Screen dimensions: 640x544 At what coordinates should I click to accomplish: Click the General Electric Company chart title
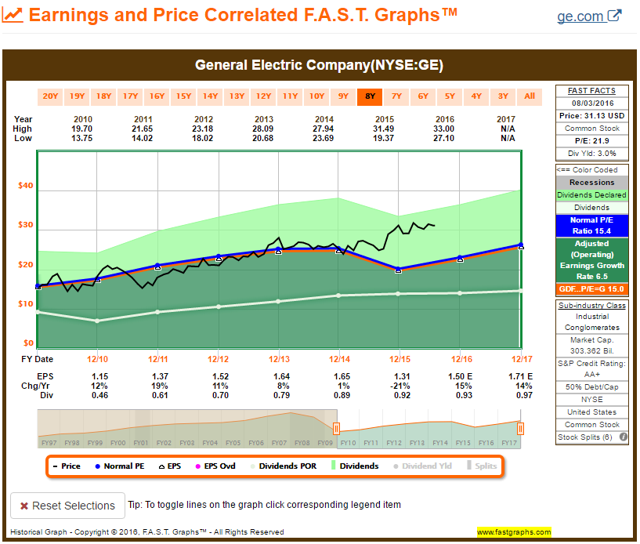(x=319, y=65)
